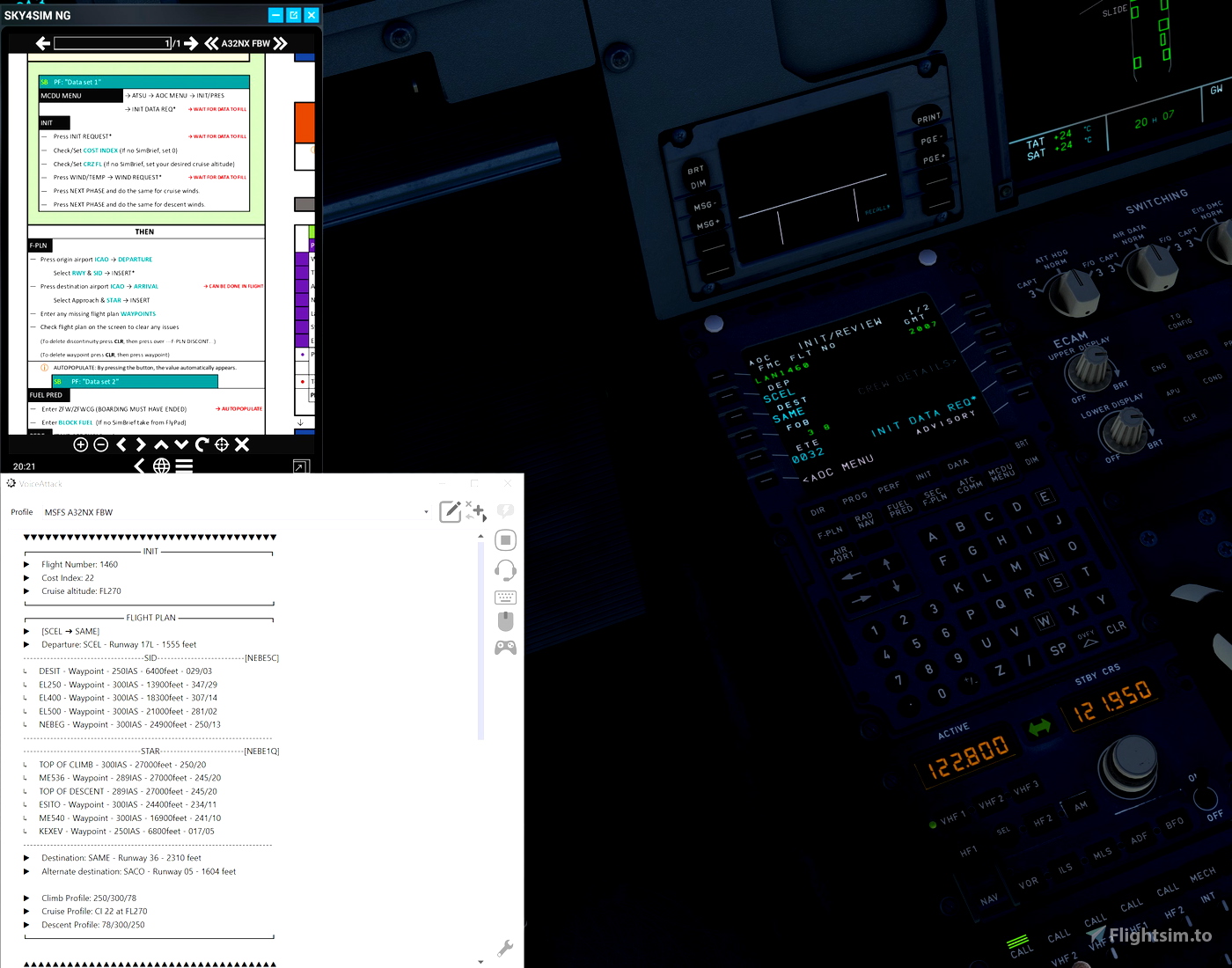Select log line 'TOP OF DESCENT'
The width and height of the screenshot is (1232, 968).
[128, 792]
